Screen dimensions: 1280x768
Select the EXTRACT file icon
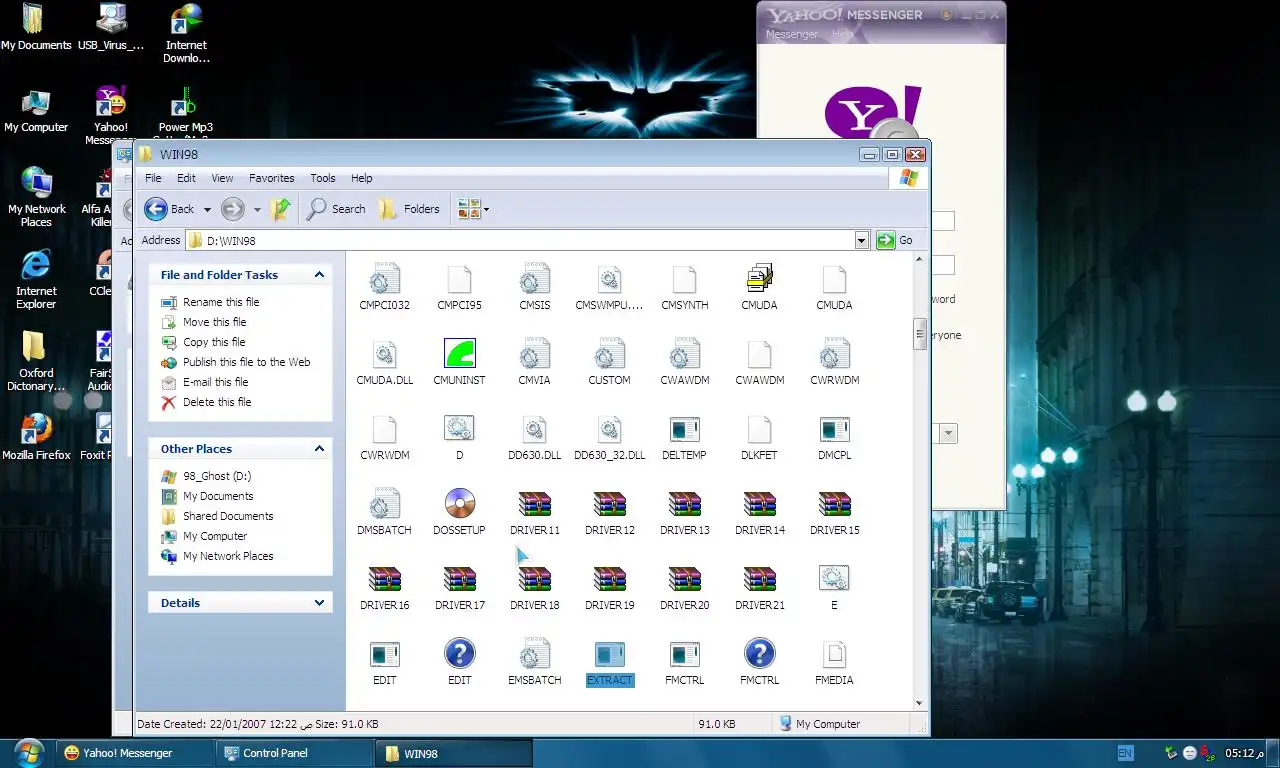pos(609,654)
